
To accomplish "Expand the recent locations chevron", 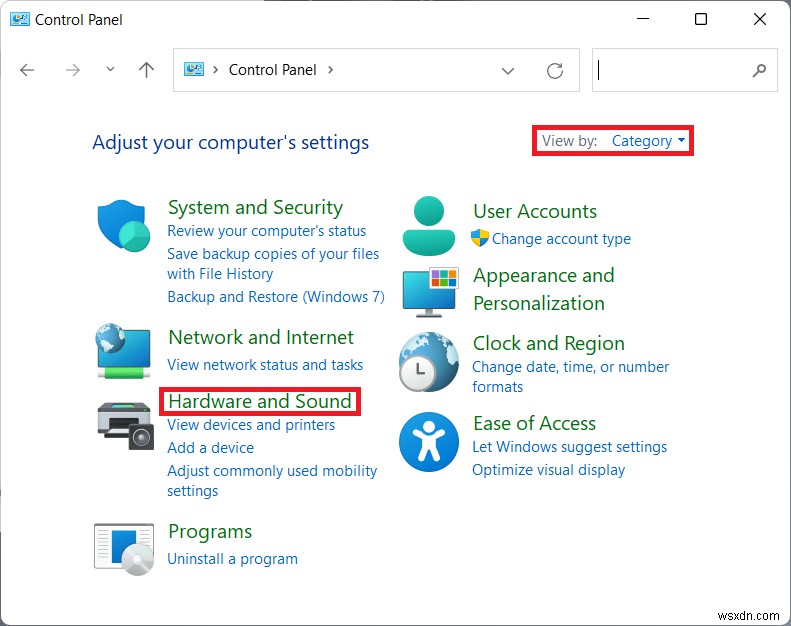I will coord(110,70).
